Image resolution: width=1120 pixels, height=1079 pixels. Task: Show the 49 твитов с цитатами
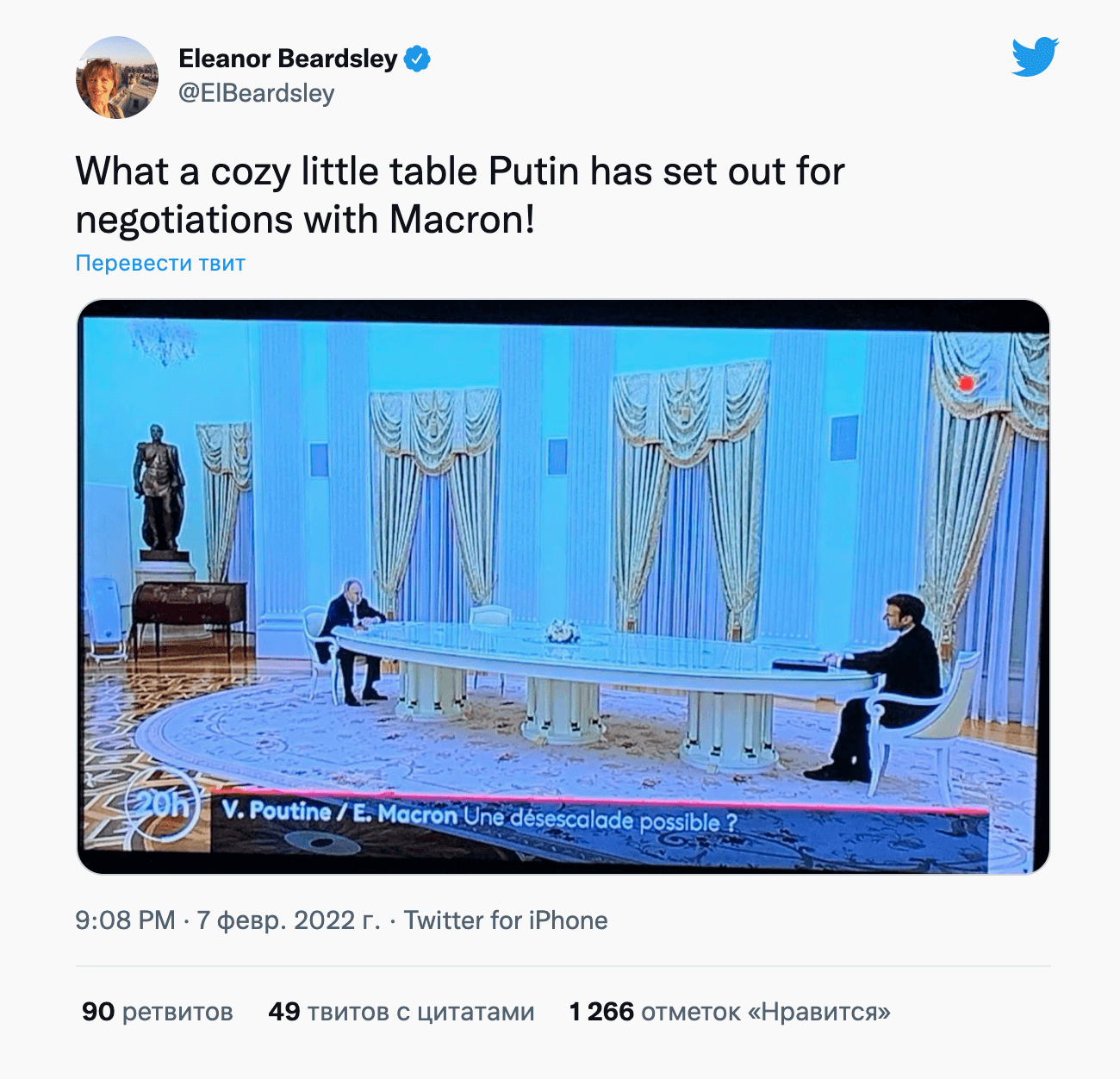(x=401, y=1012)
